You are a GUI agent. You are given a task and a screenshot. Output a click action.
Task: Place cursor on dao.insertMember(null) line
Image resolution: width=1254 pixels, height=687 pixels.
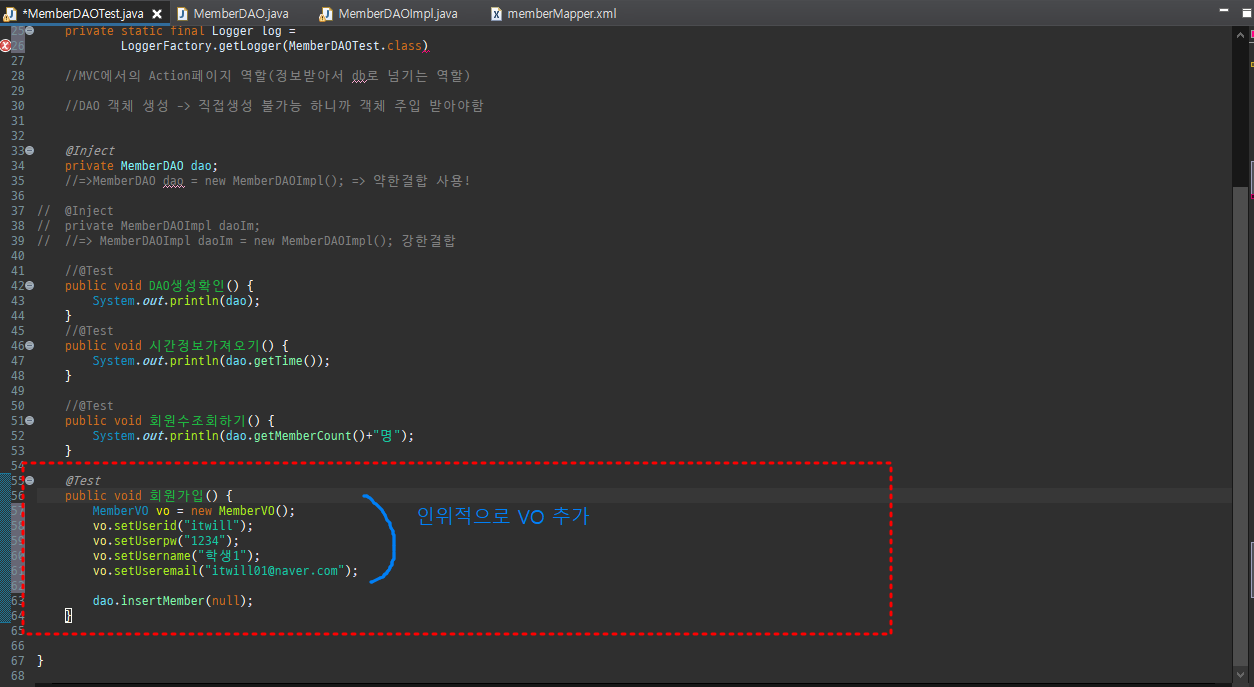[x=173, y=601]
